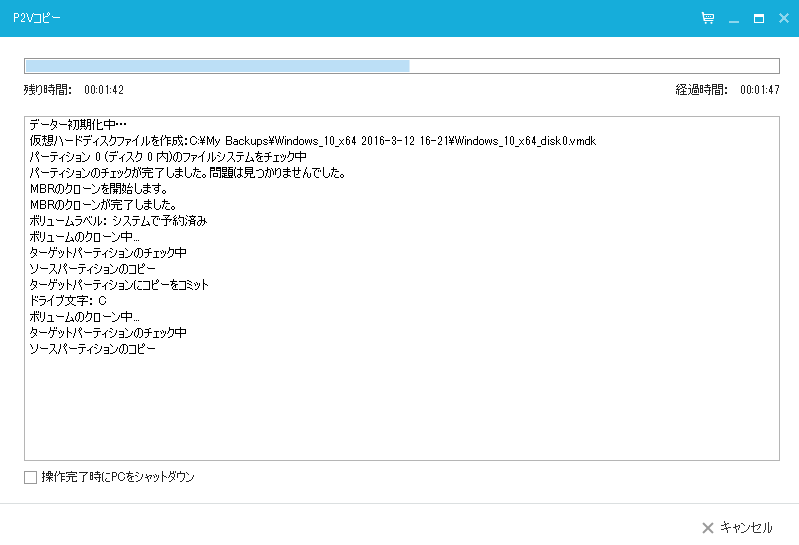The image size is (799, 545).
Task: Maximize the P2Vコピー window
Action: point(759,18)
